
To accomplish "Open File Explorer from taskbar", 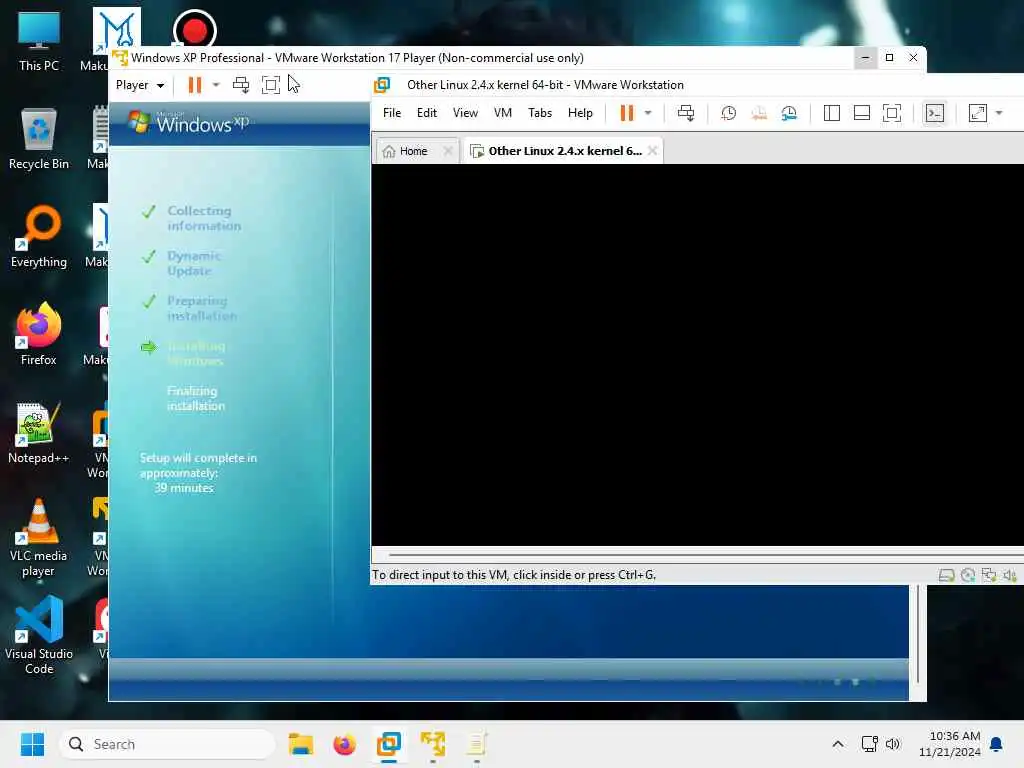I will click(300, 744).
